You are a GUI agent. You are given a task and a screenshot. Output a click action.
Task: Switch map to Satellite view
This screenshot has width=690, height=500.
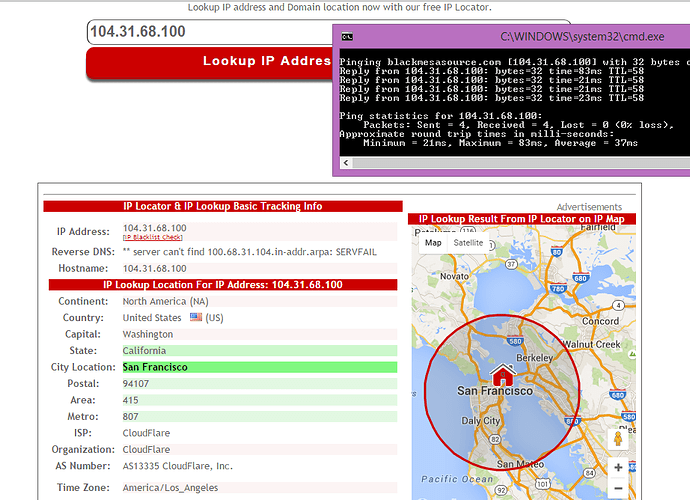coord(468,243)
